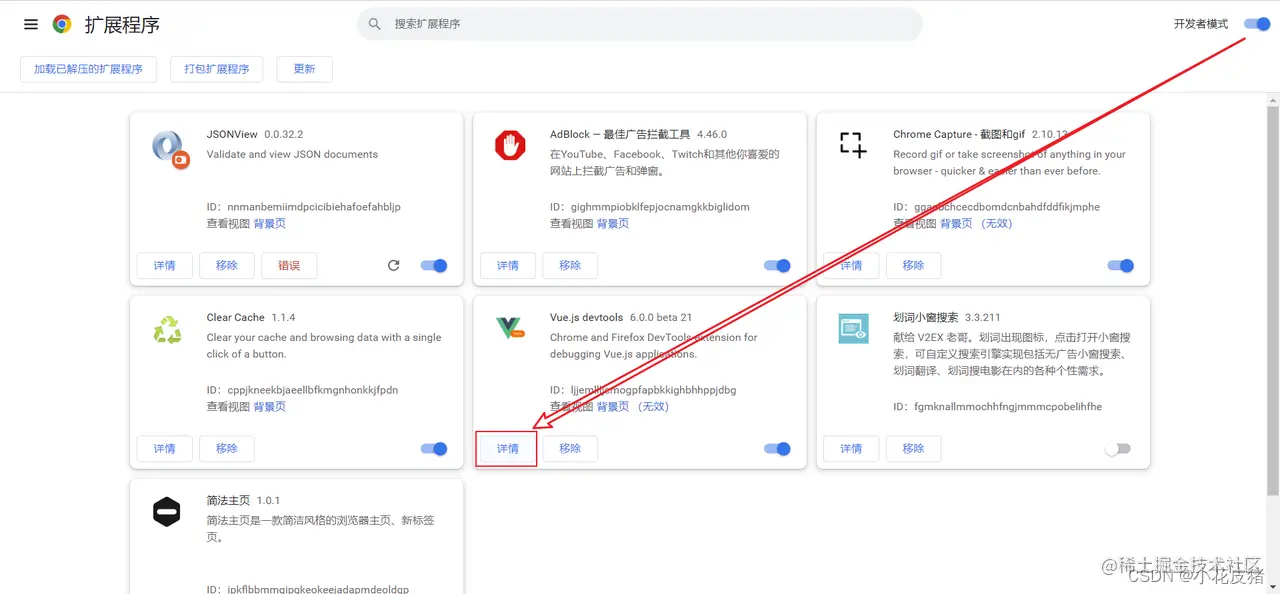Click the Chrome logo next to 扩展程序
This screenshot has width=1280, height=594.
tap(62, 23)
